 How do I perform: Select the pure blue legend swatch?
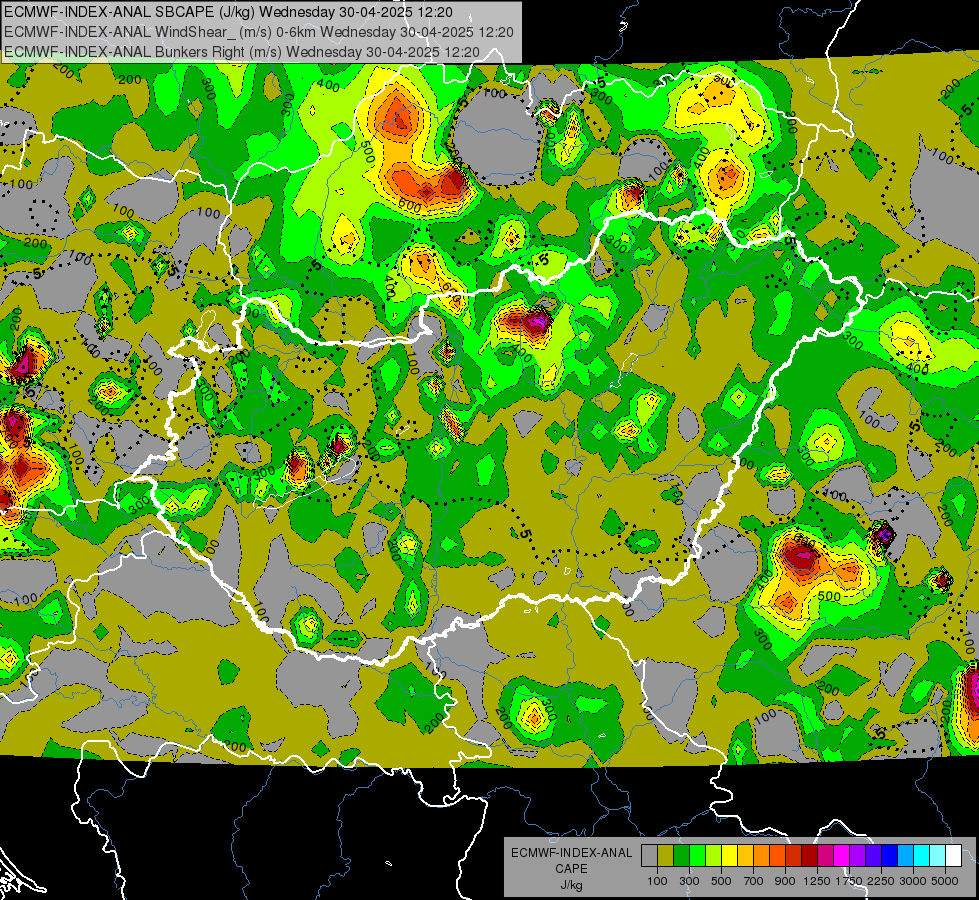pos(890,856)
